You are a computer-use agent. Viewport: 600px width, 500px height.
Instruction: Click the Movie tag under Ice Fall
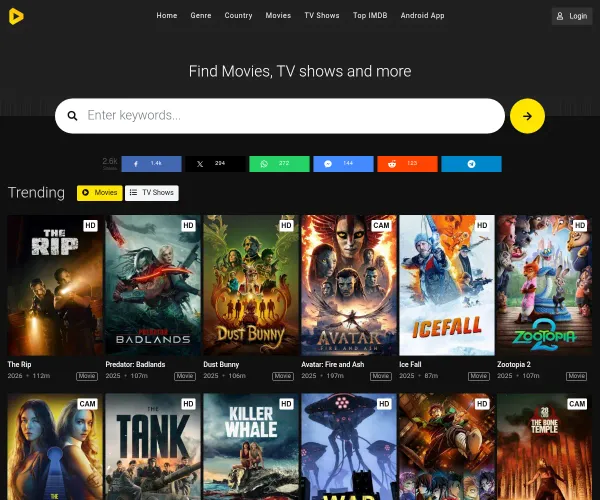tap(479, 376)
